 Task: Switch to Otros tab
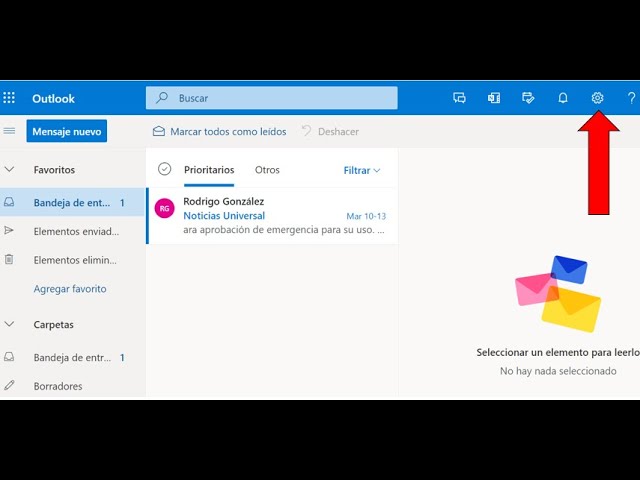[x=267, y=170]
